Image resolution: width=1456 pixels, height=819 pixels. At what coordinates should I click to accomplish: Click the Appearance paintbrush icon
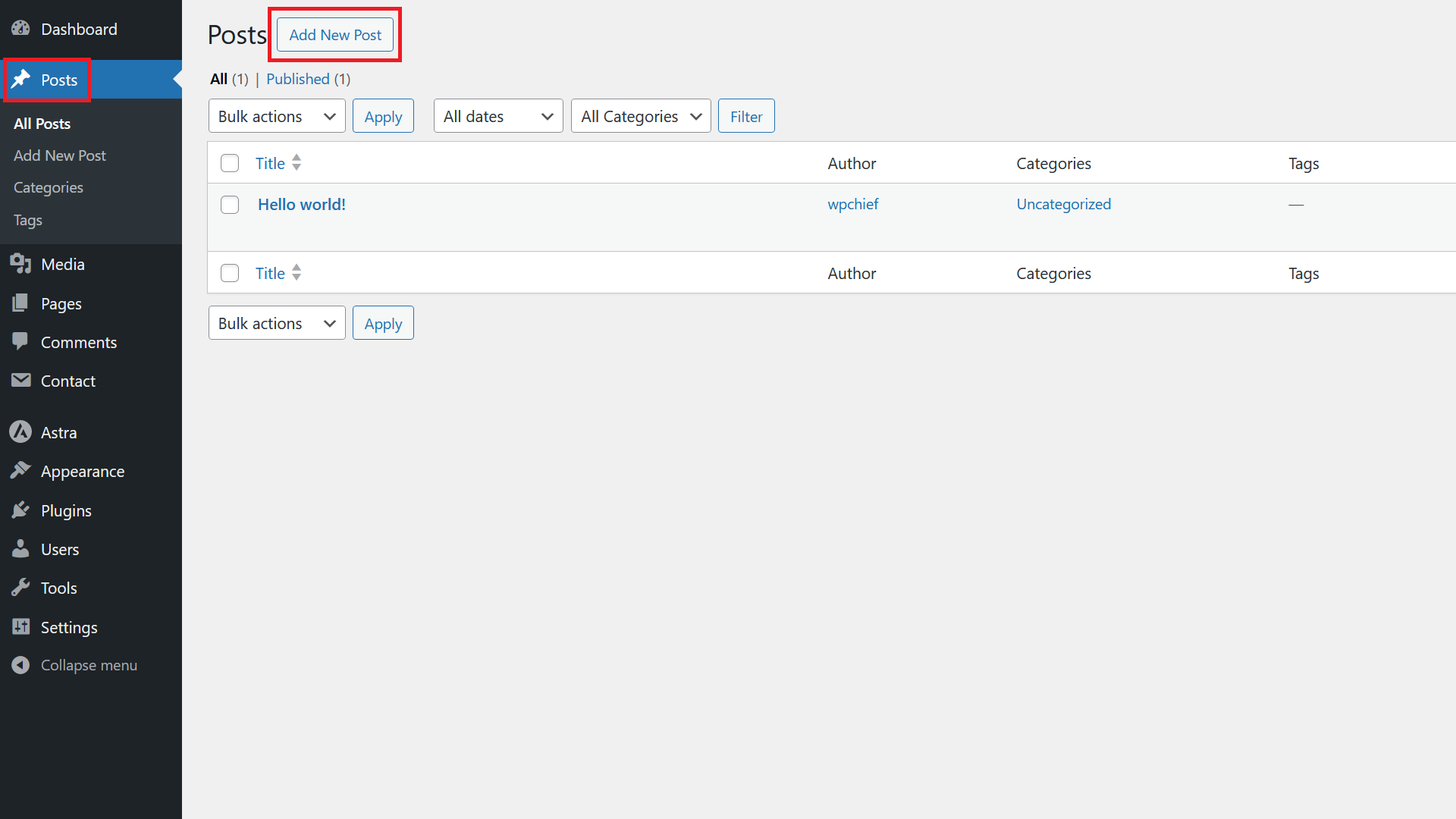click(20, 471)
